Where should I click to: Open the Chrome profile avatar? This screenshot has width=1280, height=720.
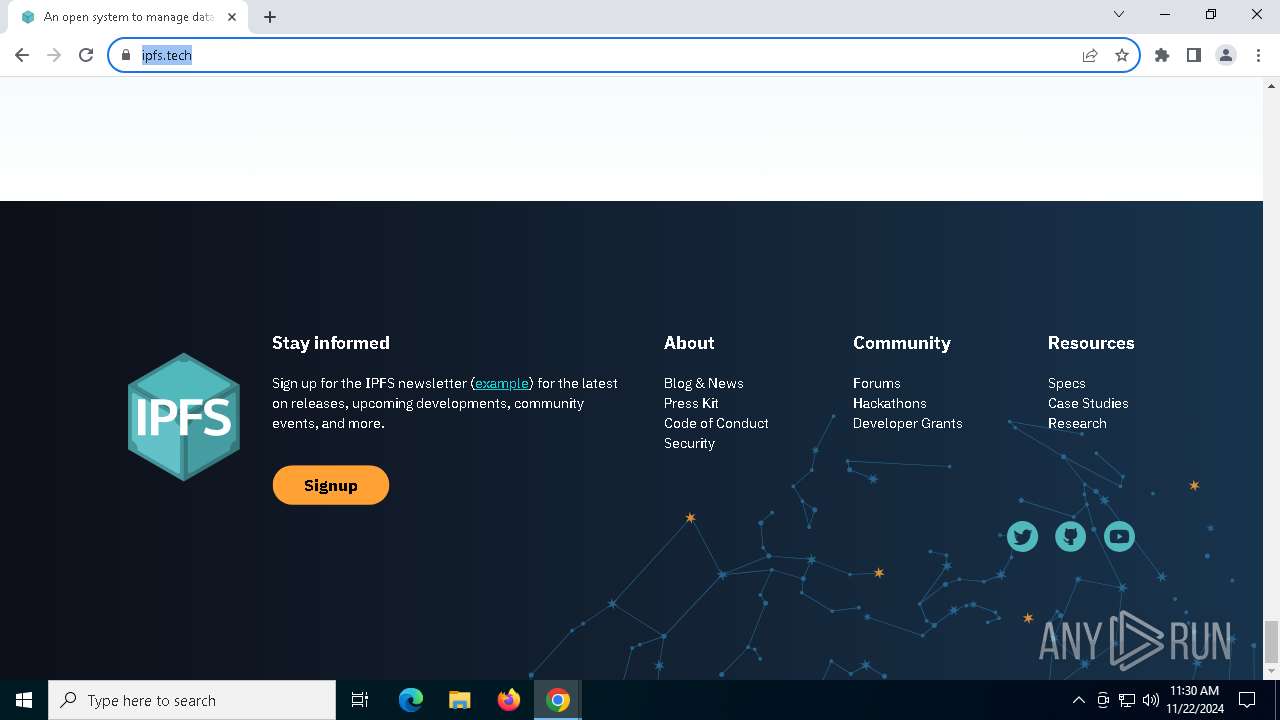(x=1226, y=55)
